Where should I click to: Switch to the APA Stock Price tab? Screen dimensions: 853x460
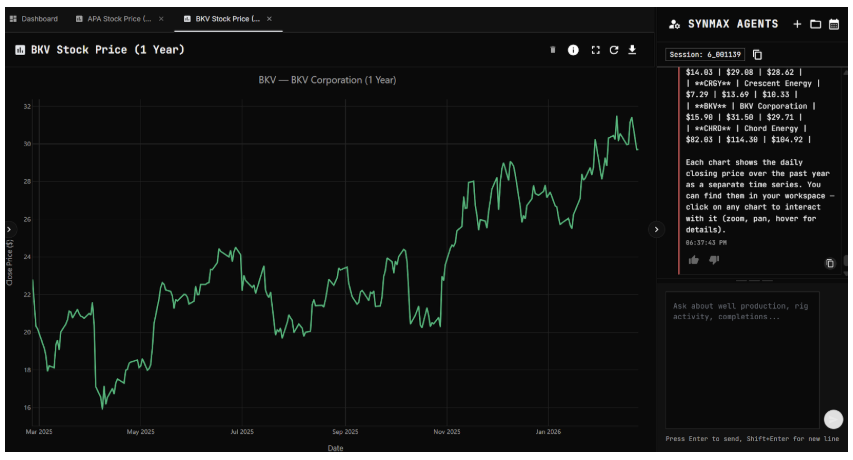118,19
